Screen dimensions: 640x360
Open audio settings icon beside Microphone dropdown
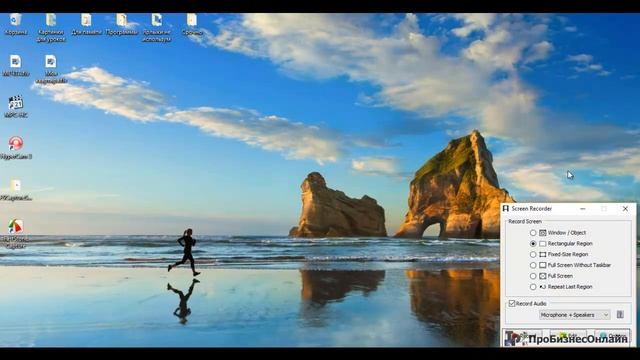620,315
